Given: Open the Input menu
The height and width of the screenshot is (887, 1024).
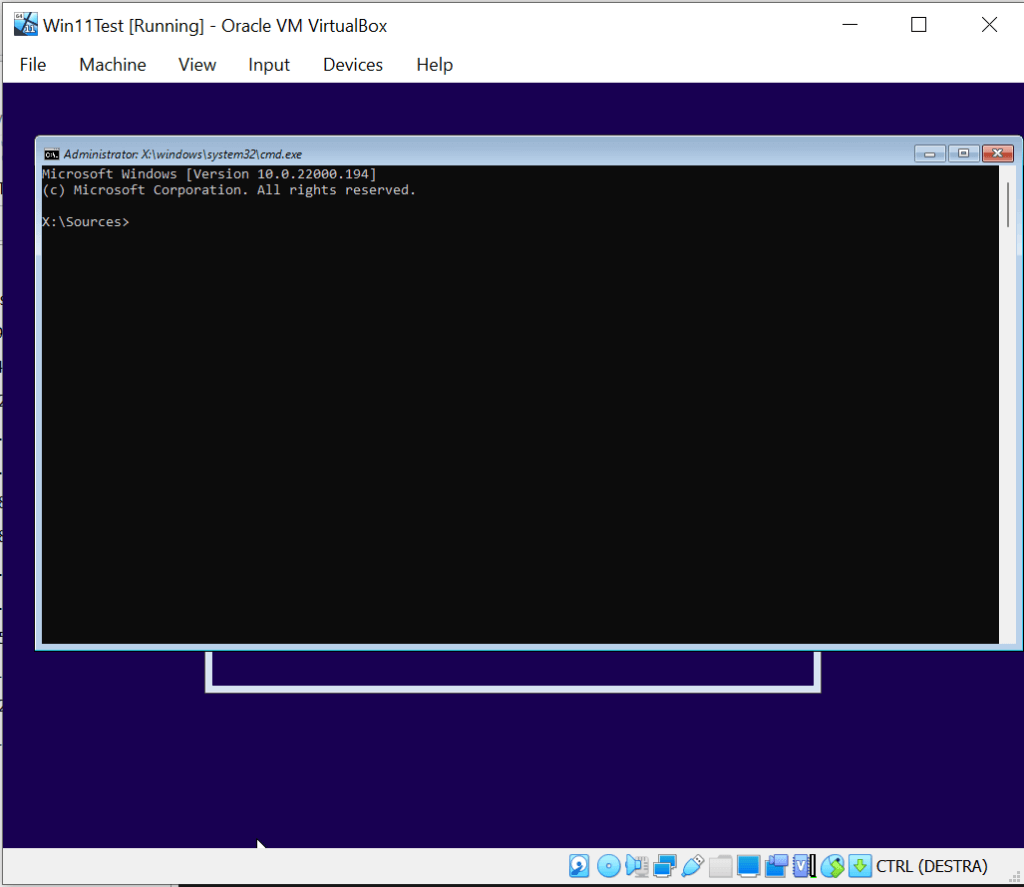Looking at the screenshot, I should [268, 65].
